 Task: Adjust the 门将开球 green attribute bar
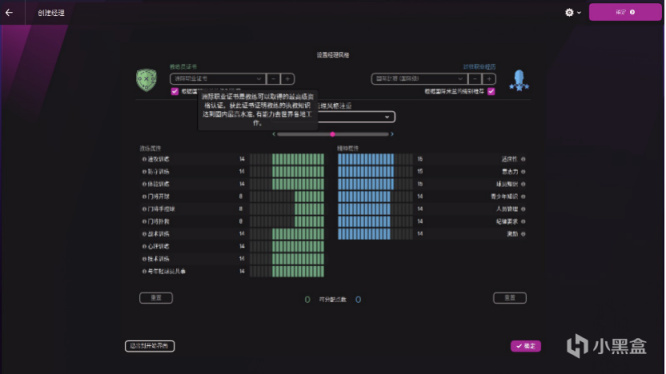(x=287, y=197)
